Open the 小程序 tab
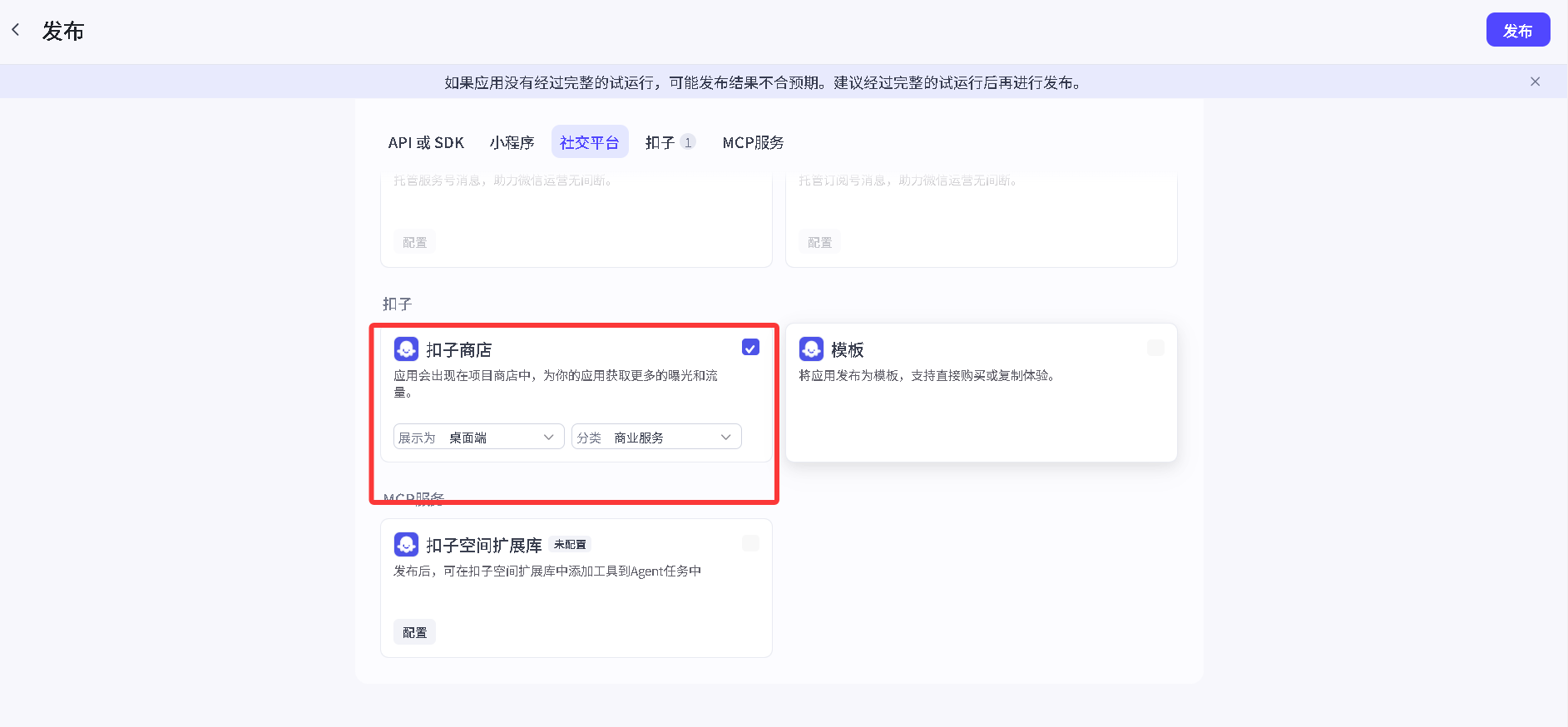The height and width of the screenshot is (727, 1568). 512,142
